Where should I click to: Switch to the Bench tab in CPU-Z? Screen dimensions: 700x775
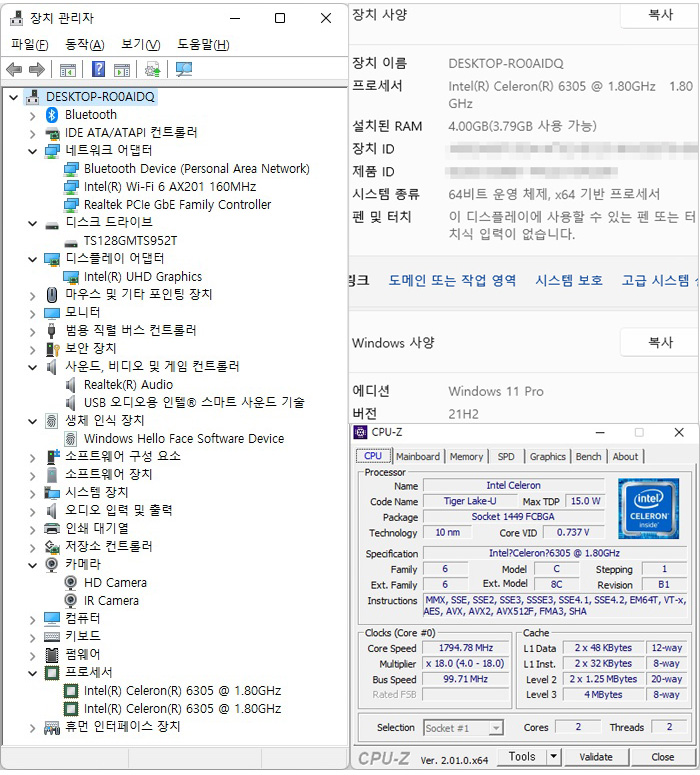pyautogui.click(x=588, y=457)
